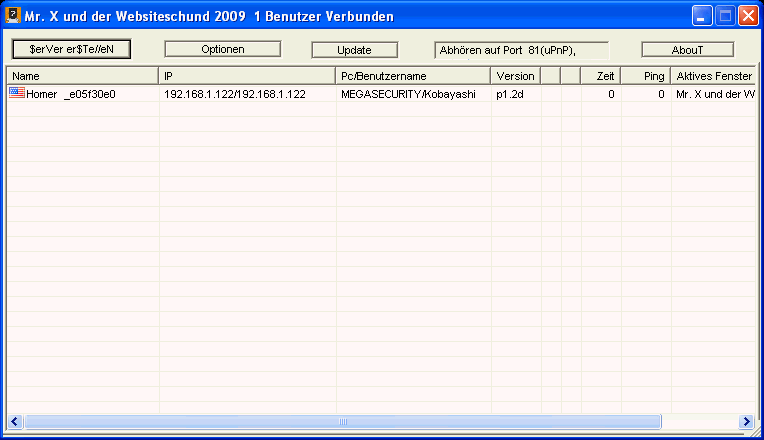Viewport: 764px width, 440px height.
Task: Click the horizontal scrollbar left arrow
Action: [15, 421]
